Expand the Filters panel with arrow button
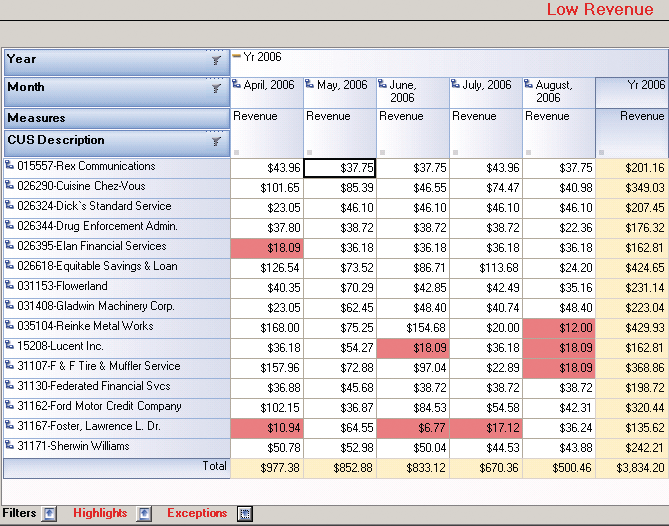The image size is (669, 526). pos(49,513)
